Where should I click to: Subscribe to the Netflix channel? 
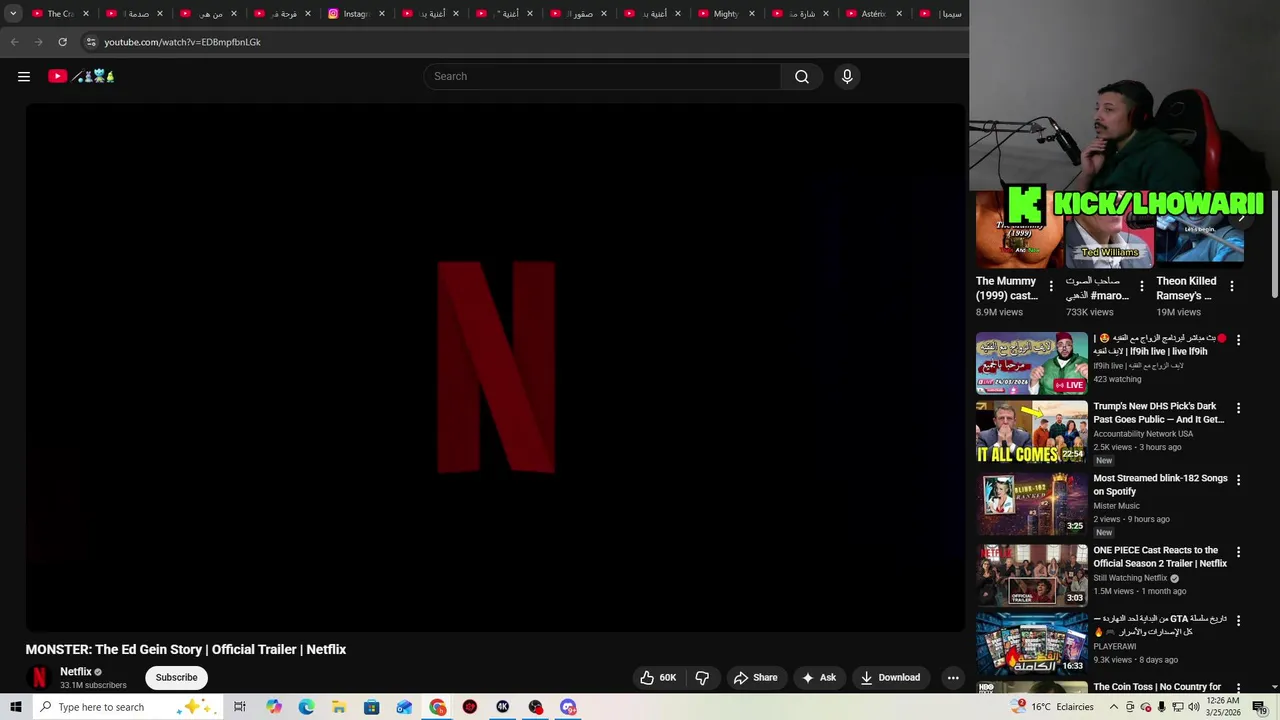(176, 677)
